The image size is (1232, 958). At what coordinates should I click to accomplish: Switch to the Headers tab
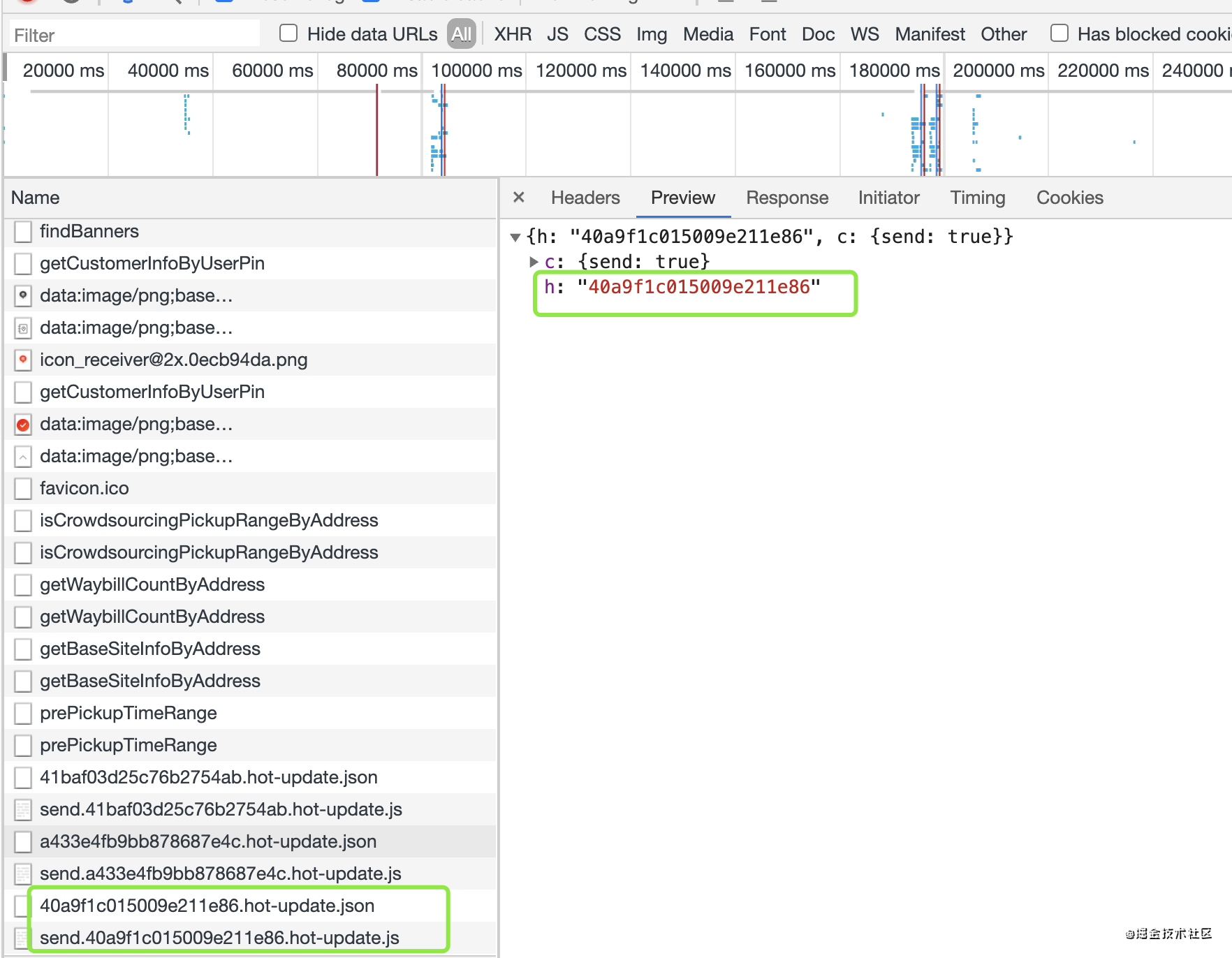[x=585, y=198]
